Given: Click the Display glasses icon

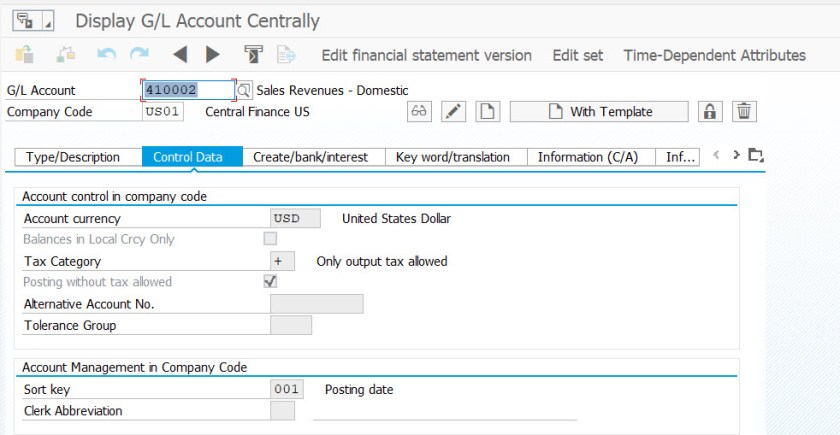Looking at the screenshot, I should pos(420,112).
